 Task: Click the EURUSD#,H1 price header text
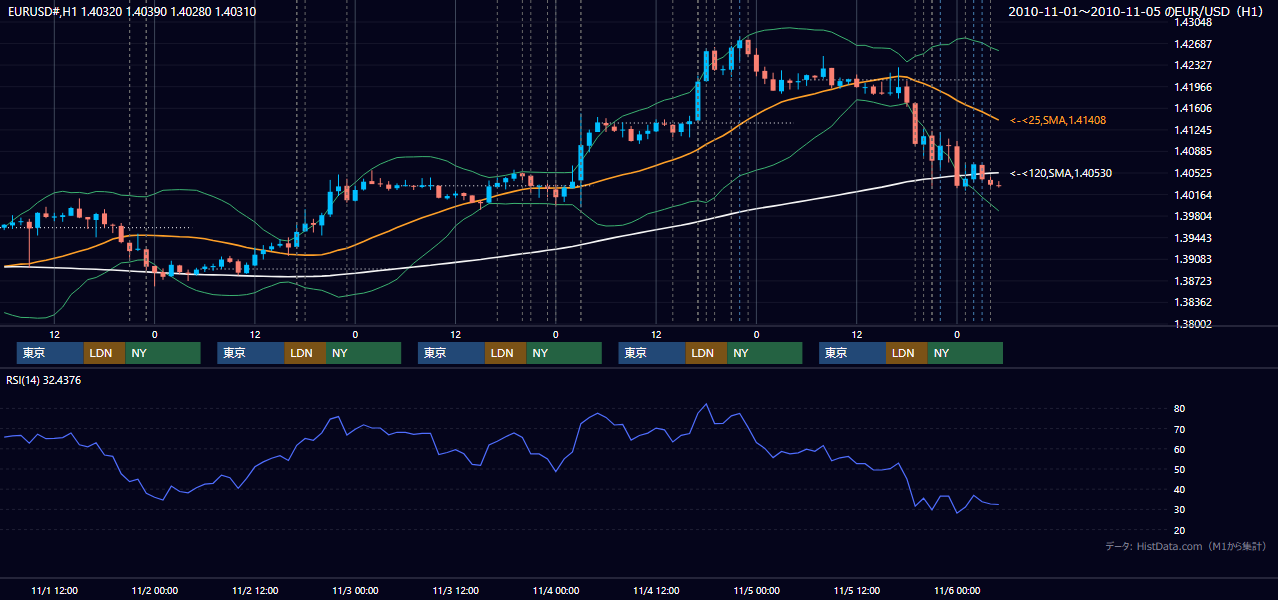point(131,12)
